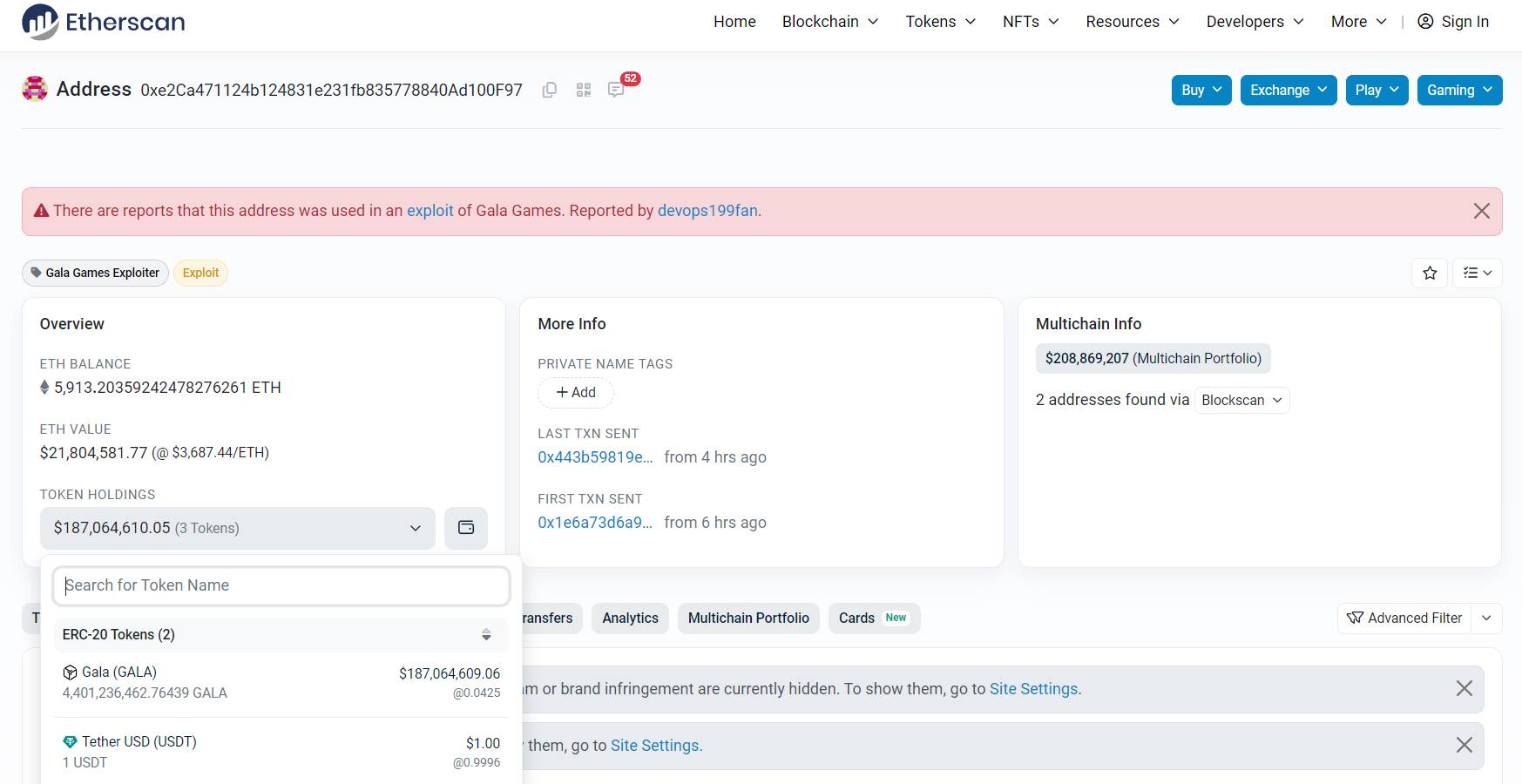Open the NFTs menu

(x=1031, y=22)
